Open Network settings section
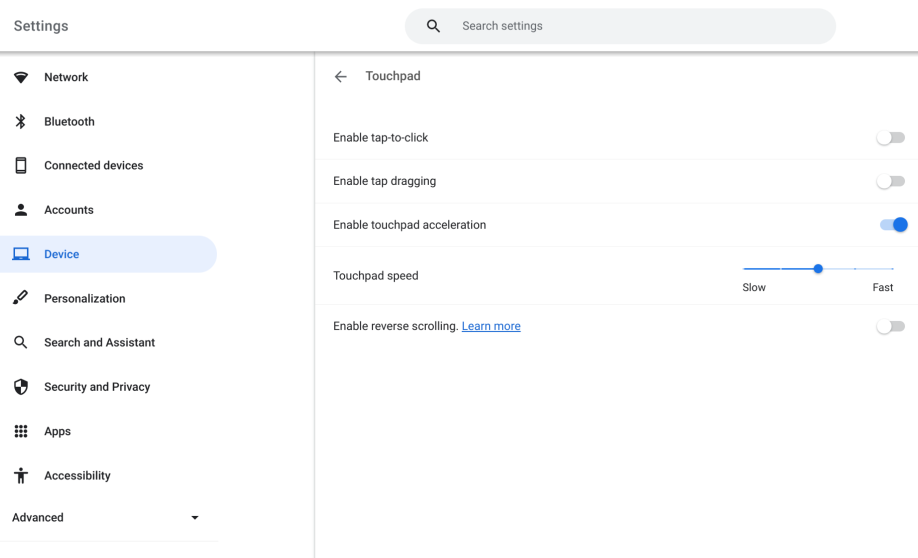 [x=108, y=77]
